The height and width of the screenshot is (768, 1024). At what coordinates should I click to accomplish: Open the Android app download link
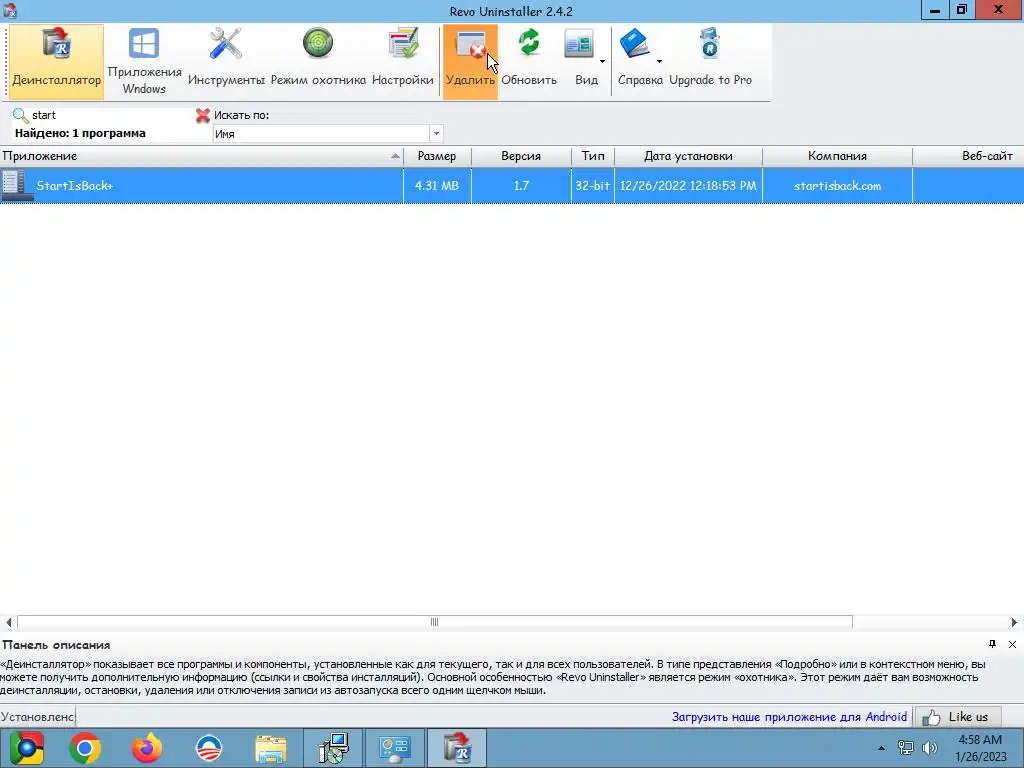tap(789, 717)
